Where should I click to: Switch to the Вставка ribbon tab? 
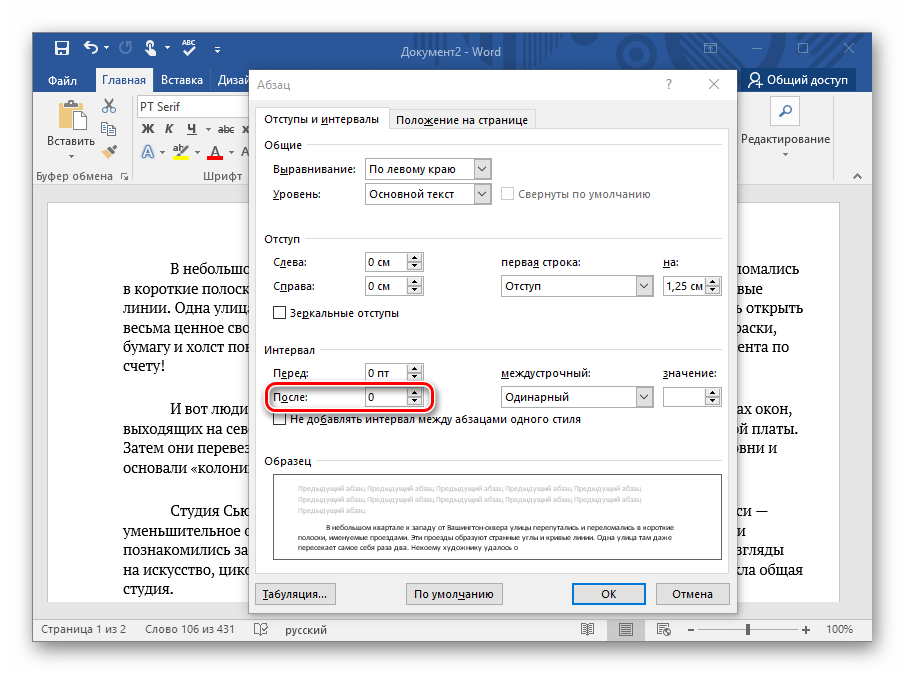click(x=182, y=80)
